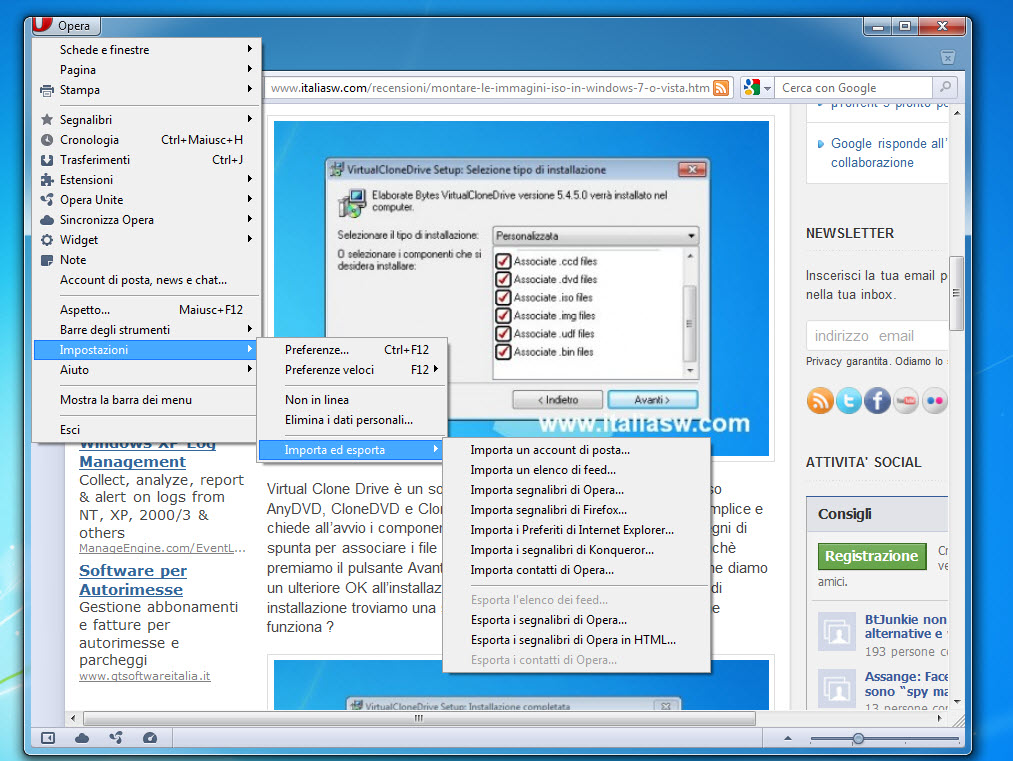Select Importa contatti di Opera...

[576, 570]
